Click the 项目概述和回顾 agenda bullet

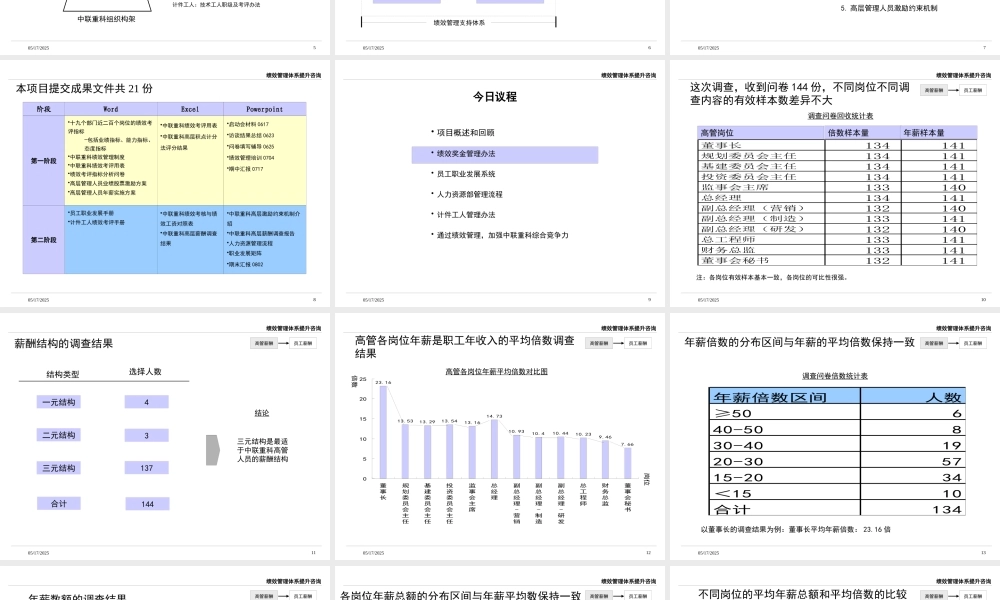pos(466,133)
